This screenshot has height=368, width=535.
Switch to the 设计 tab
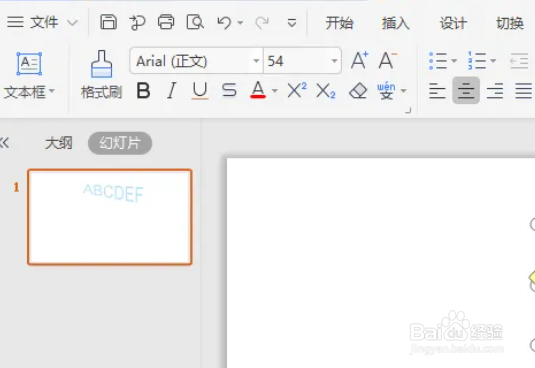click(x=453, y=23)
